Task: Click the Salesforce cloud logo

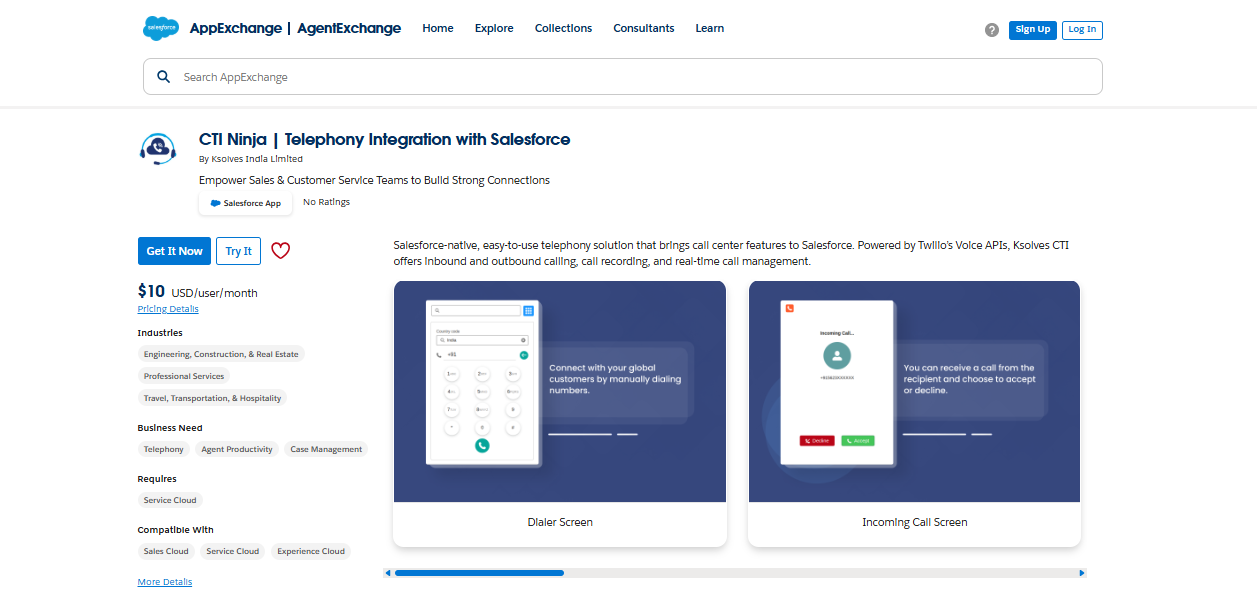Action: tap(160, 29)
